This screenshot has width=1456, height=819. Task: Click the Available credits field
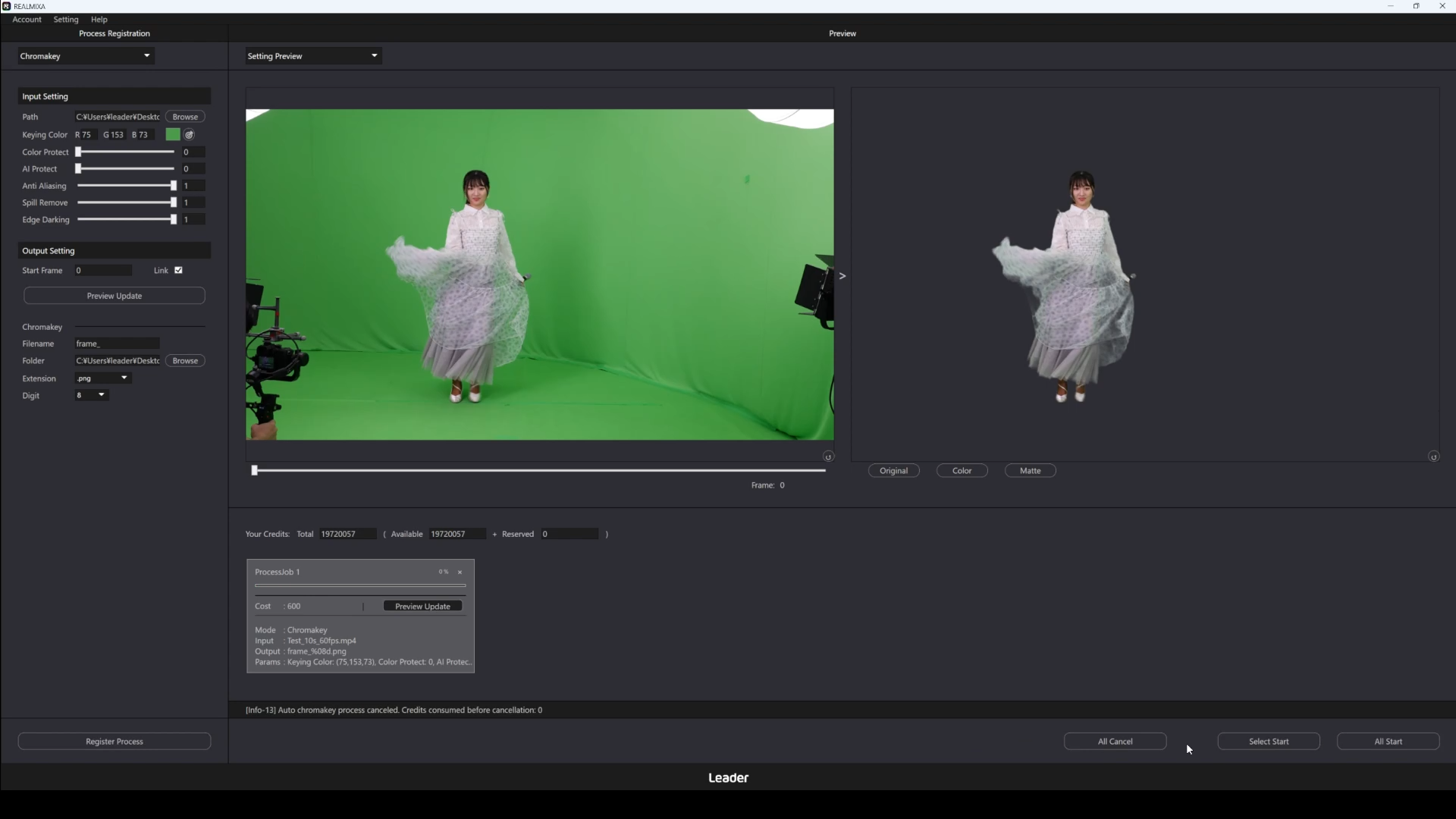pos(457,535)
